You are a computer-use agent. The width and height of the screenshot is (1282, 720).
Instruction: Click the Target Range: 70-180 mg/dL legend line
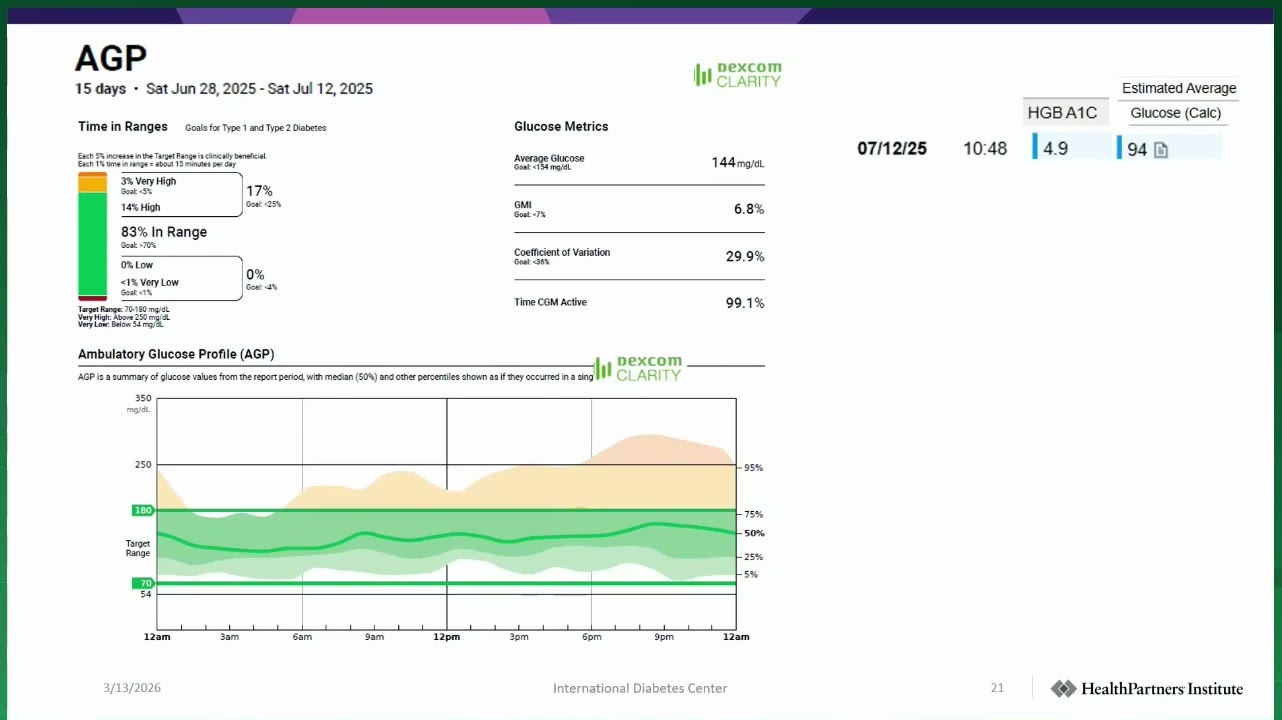(123, 310)
